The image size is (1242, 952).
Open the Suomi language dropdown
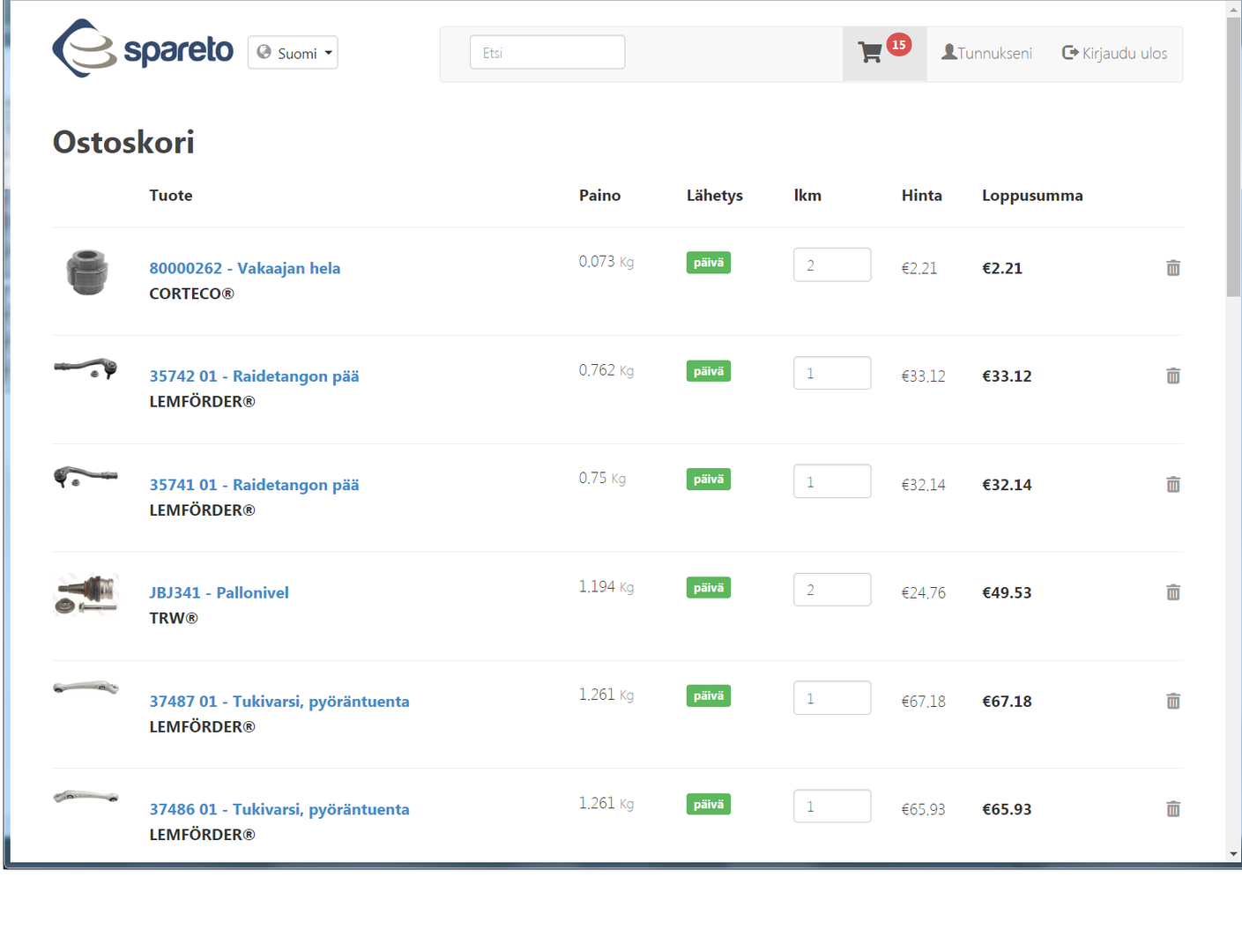pos(293,53)
